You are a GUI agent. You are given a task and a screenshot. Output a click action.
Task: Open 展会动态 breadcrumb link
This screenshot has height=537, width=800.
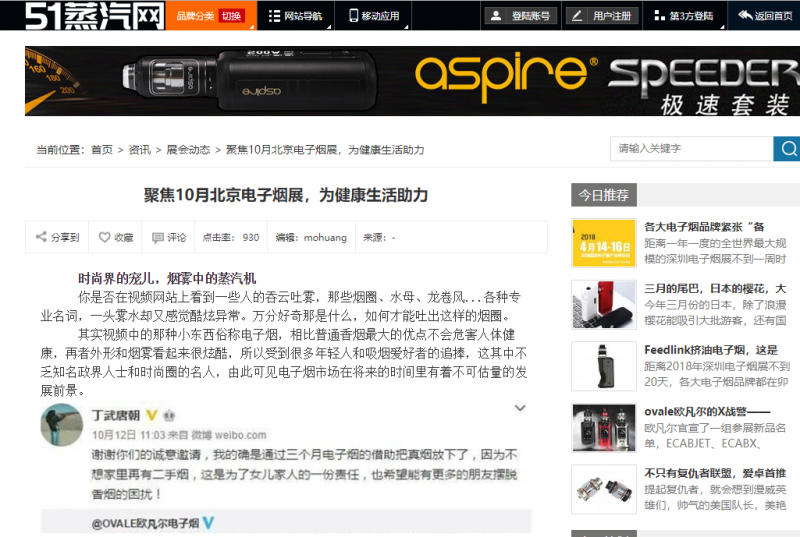point(188,150)
